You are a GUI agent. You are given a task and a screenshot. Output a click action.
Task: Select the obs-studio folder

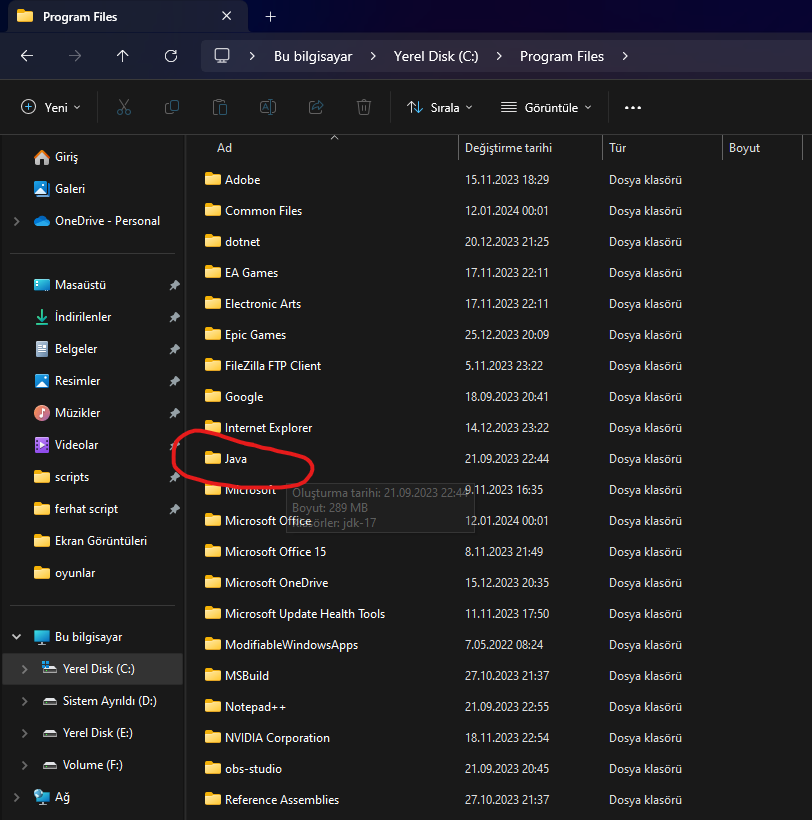tap(243, 769)
